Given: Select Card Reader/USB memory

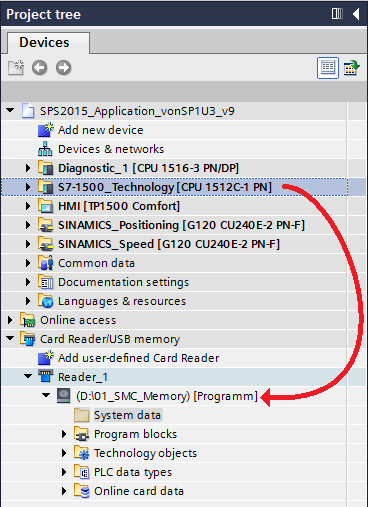Looking at the screenshot, I should pyautogui.click(x=110, y=339).
